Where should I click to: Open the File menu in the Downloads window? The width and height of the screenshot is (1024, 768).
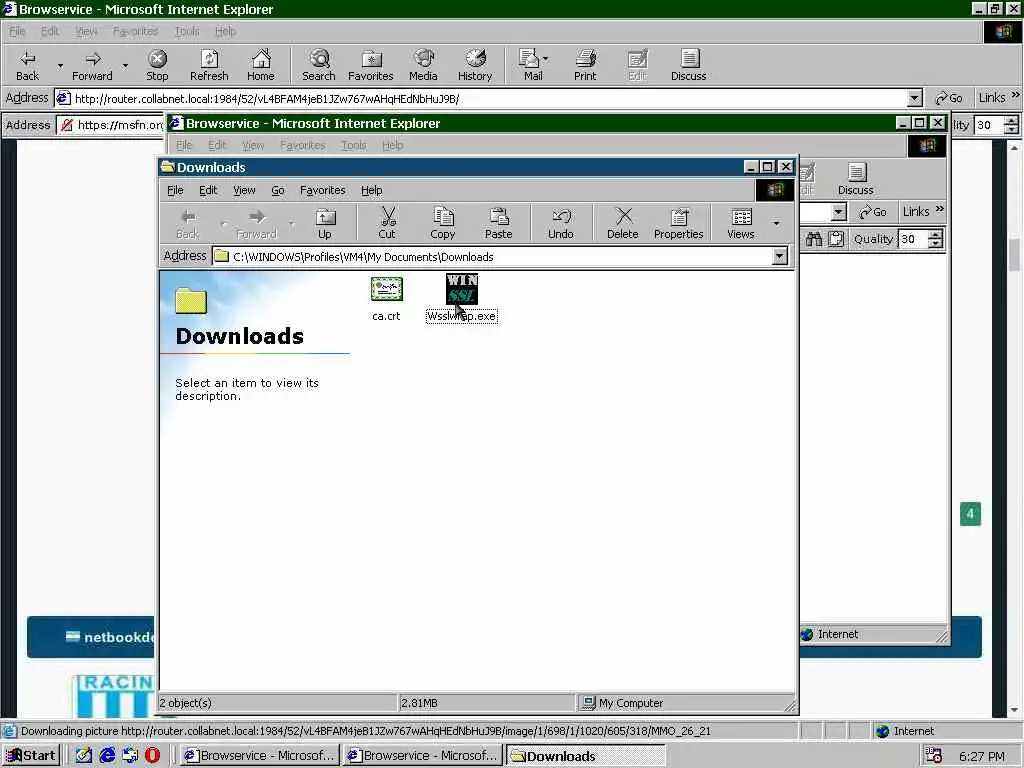tap(175, 190)
